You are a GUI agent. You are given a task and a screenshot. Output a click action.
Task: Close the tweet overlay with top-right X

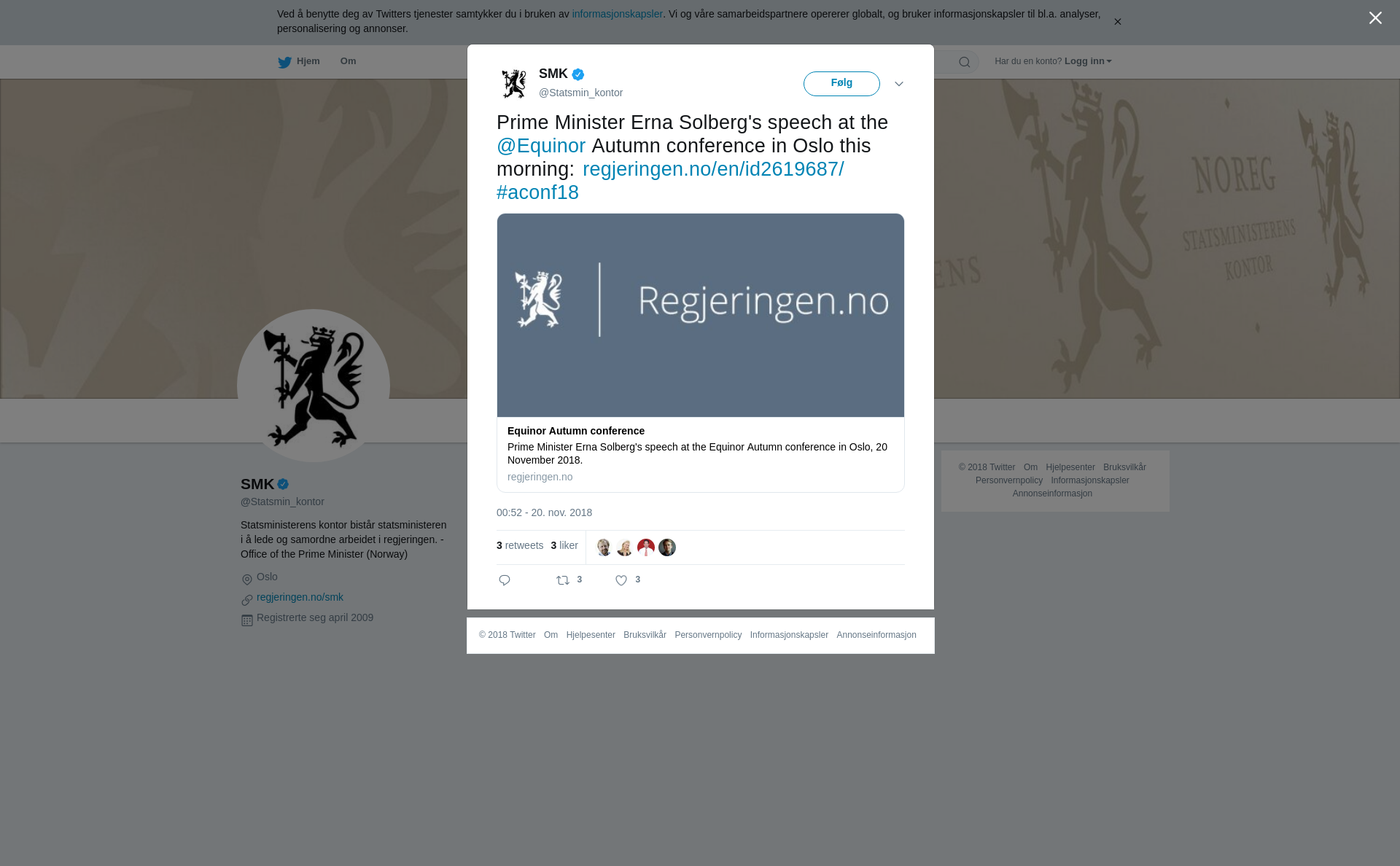click(x=1375, y=18)
